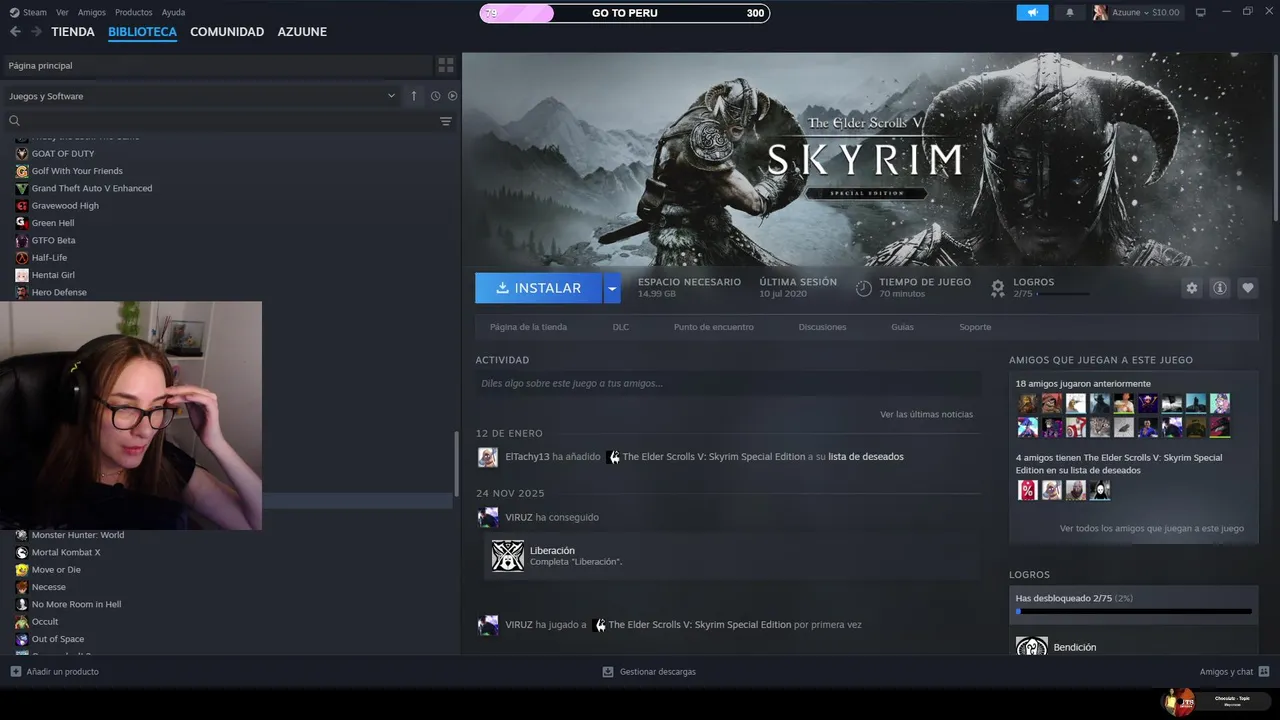Click the recent activity clock icon
The height and width of the screenshot is (720, 1280).
(435, 96)
